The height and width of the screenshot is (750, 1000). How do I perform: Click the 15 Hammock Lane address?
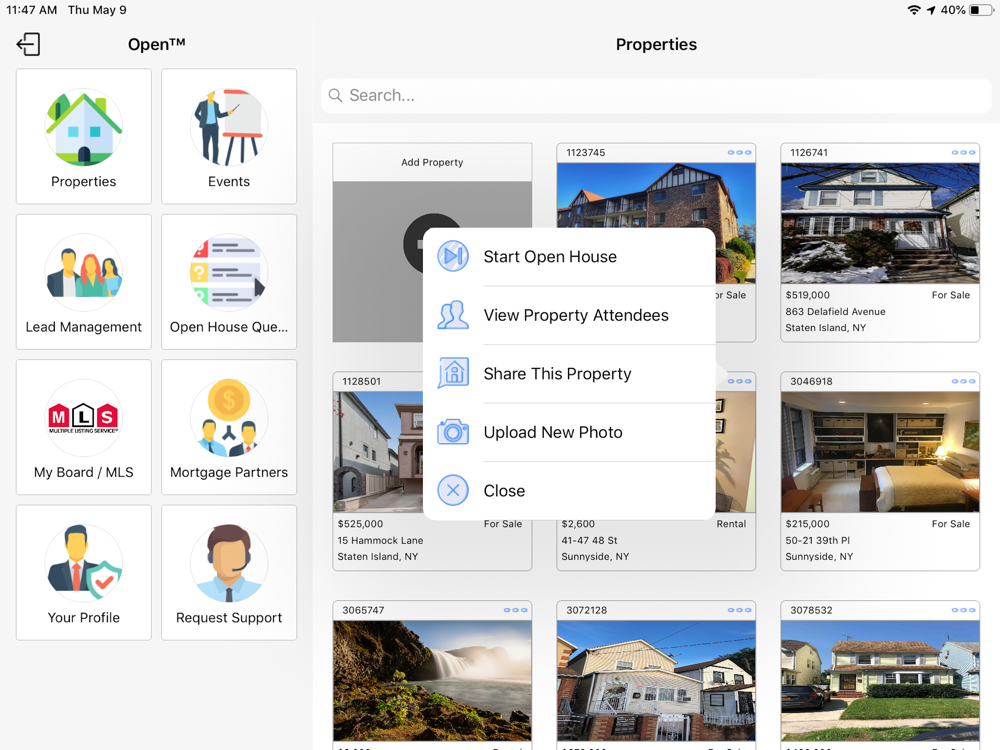pos(380,541)
